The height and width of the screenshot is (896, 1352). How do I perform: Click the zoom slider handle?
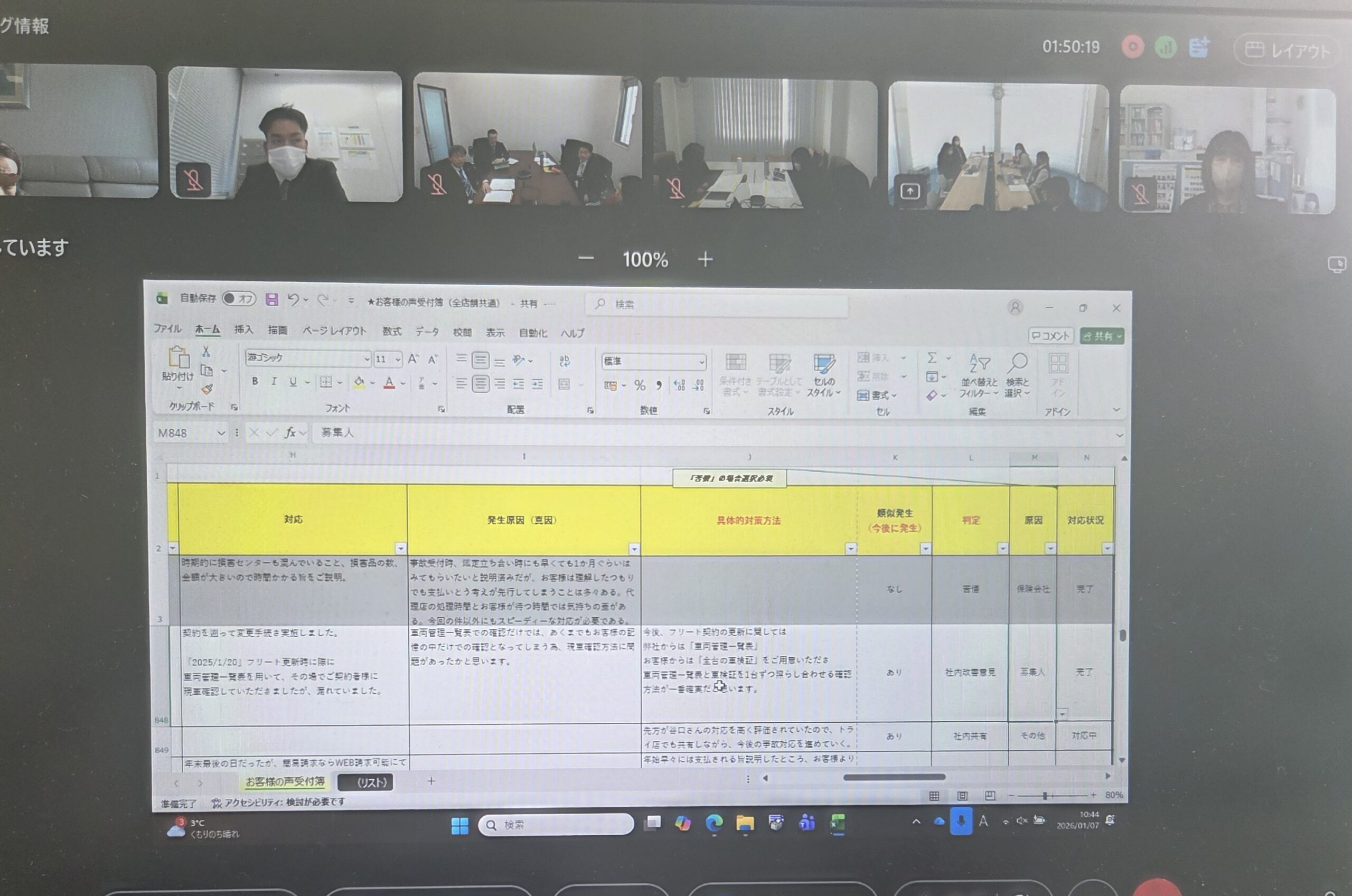(x=1045, y=796)
